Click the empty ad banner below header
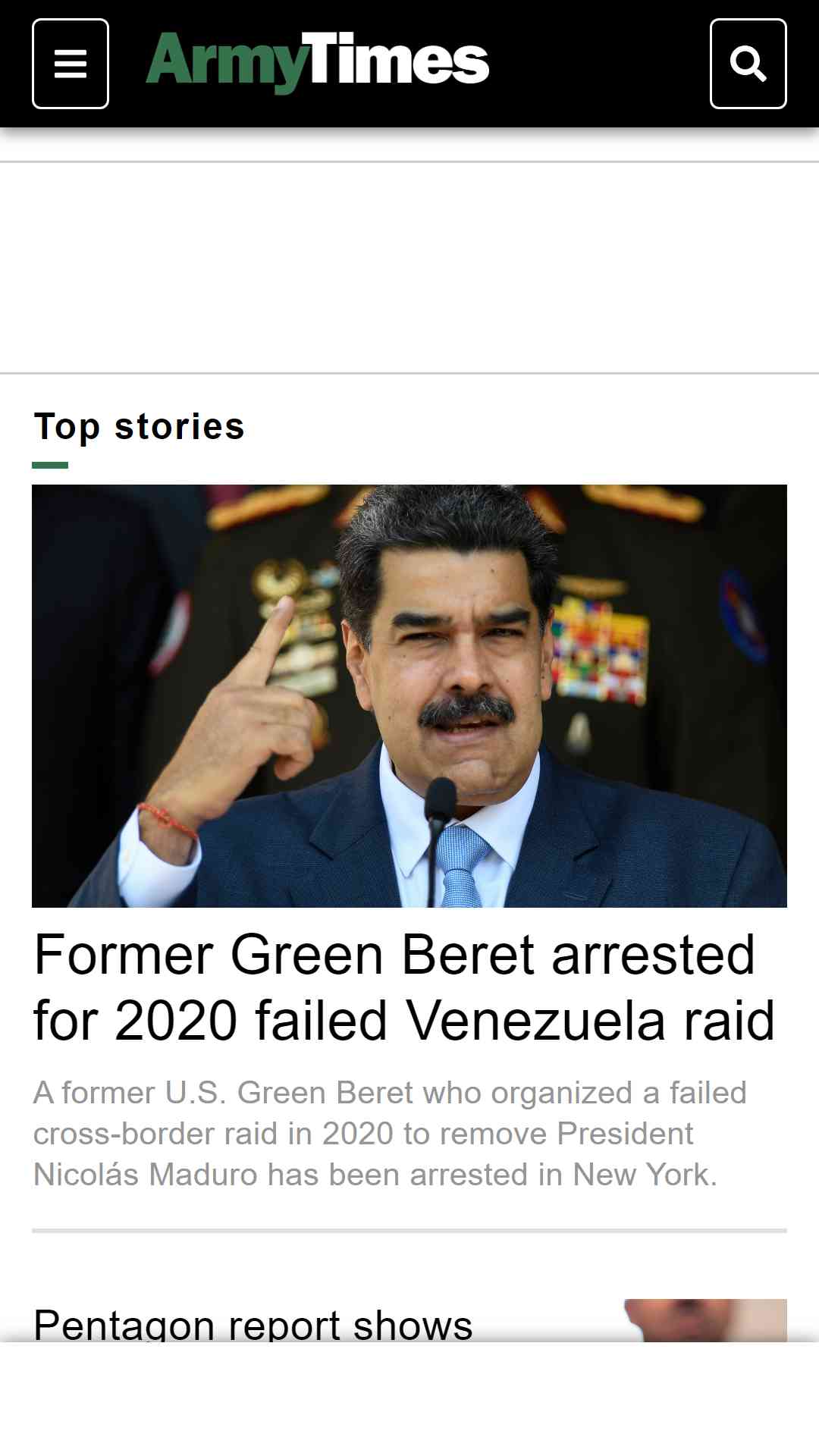 [409, 268]
